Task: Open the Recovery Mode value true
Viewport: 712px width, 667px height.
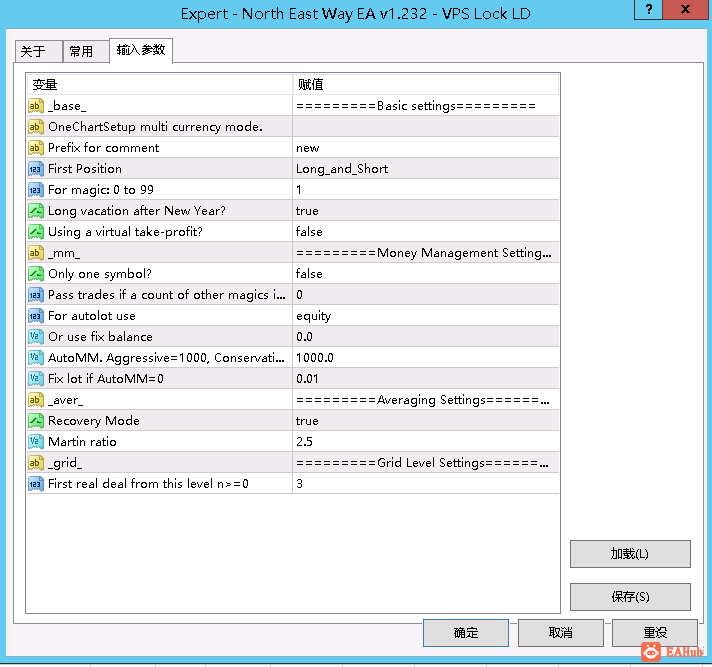Action: [x=425, y=420]
